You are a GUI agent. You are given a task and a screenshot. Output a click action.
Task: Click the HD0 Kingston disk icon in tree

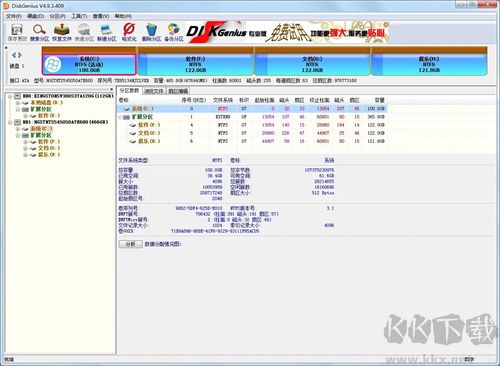point(18,96)
